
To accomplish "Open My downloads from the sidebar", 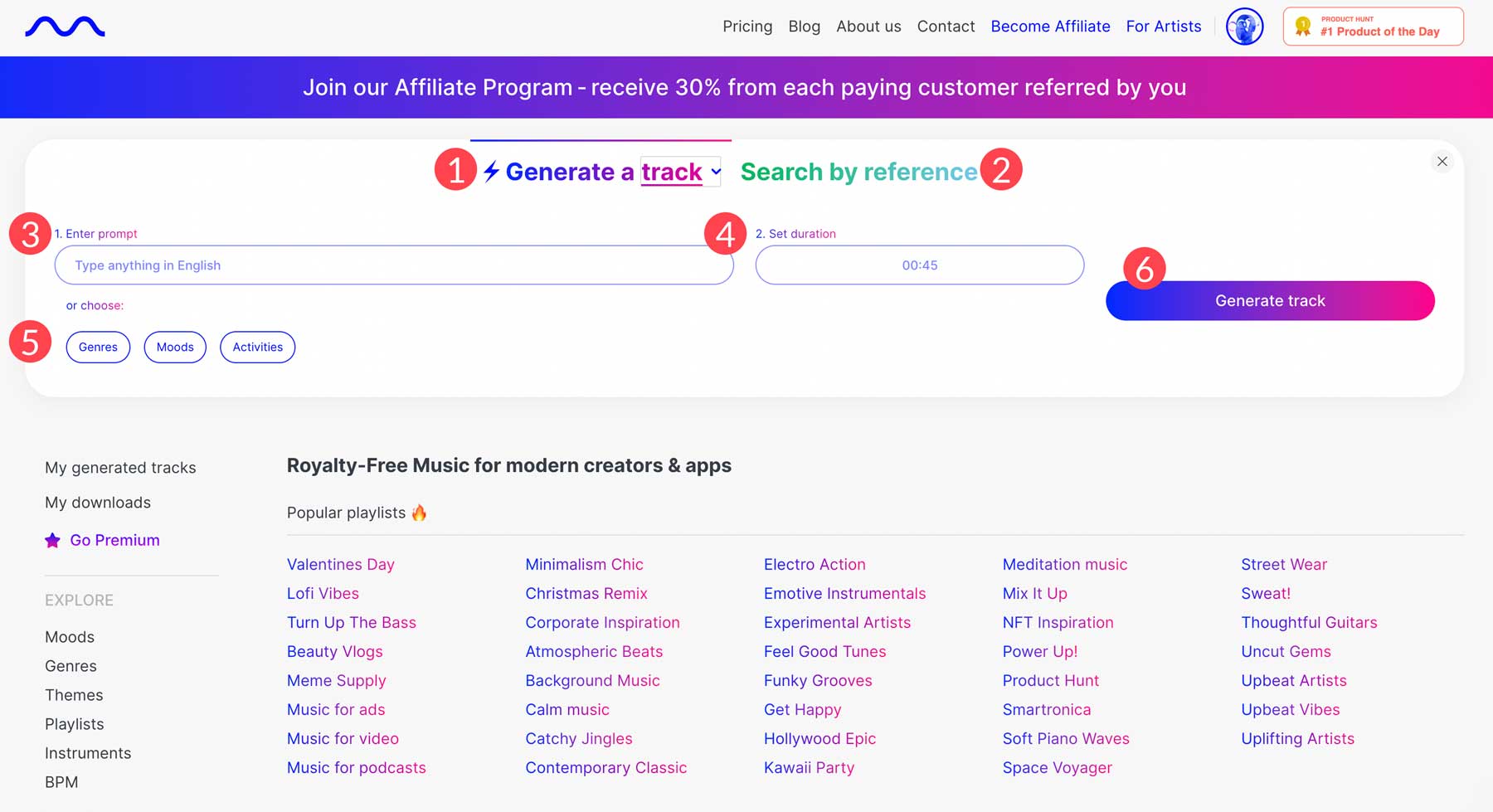I will (x=98, y=502).
